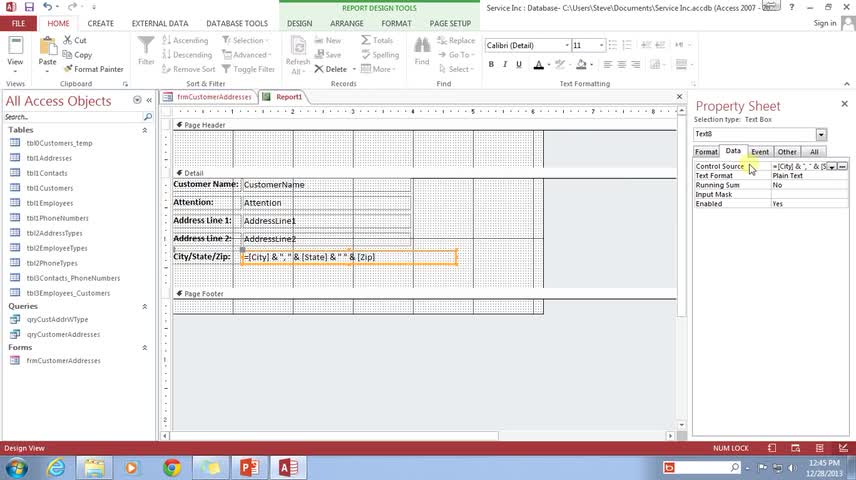Switch to the DESIGN ribbon tab
Viewport: 856px width, 480px height.
[300, 23]
